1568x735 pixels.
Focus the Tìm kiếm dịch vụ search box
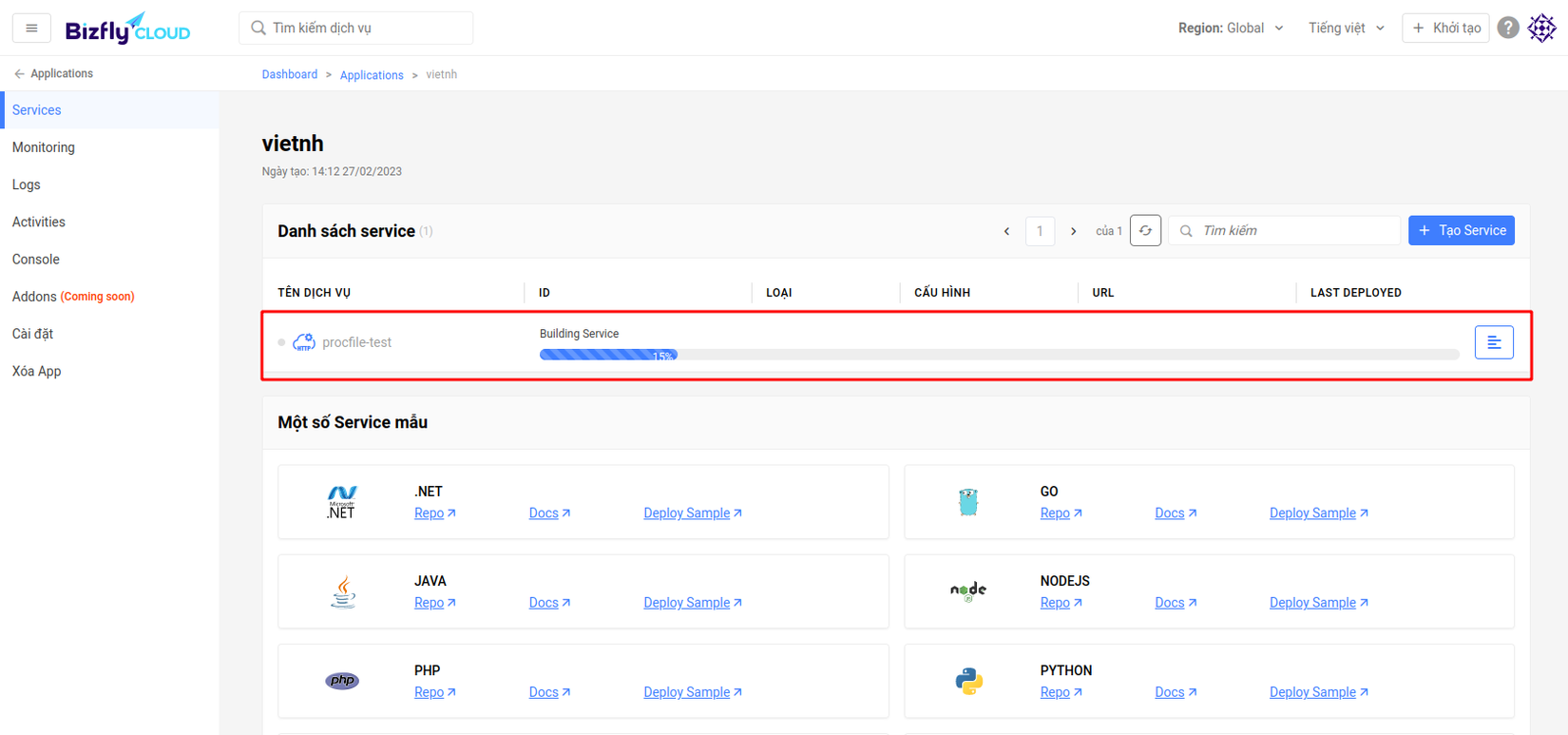pos(356,28)
